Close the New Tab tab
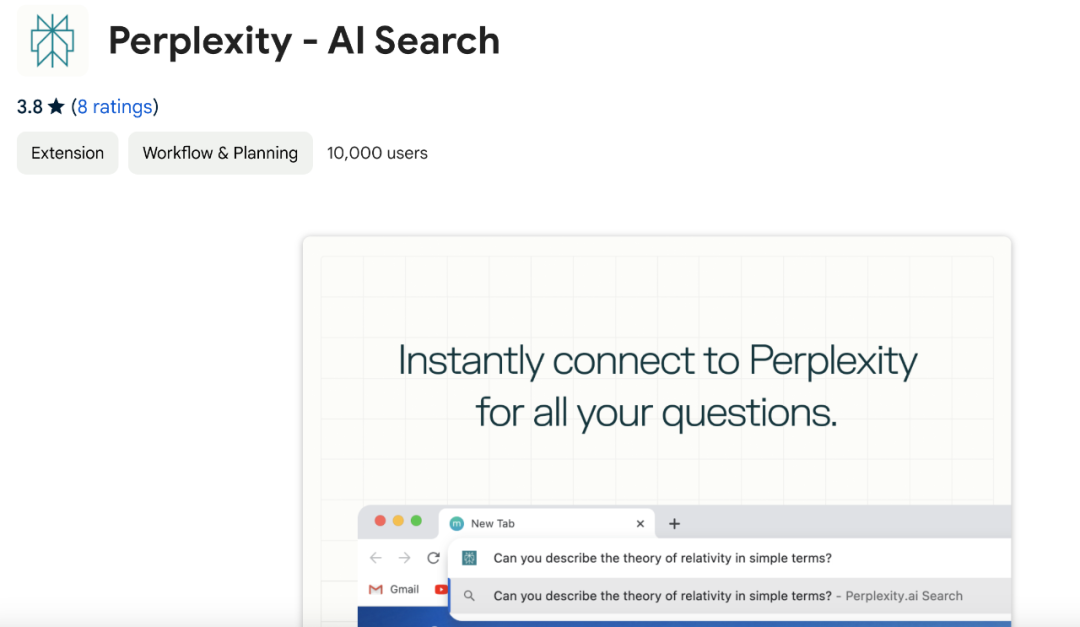Image resolution: width=1080 pixels, height=627 pixels. coord(640,523)
